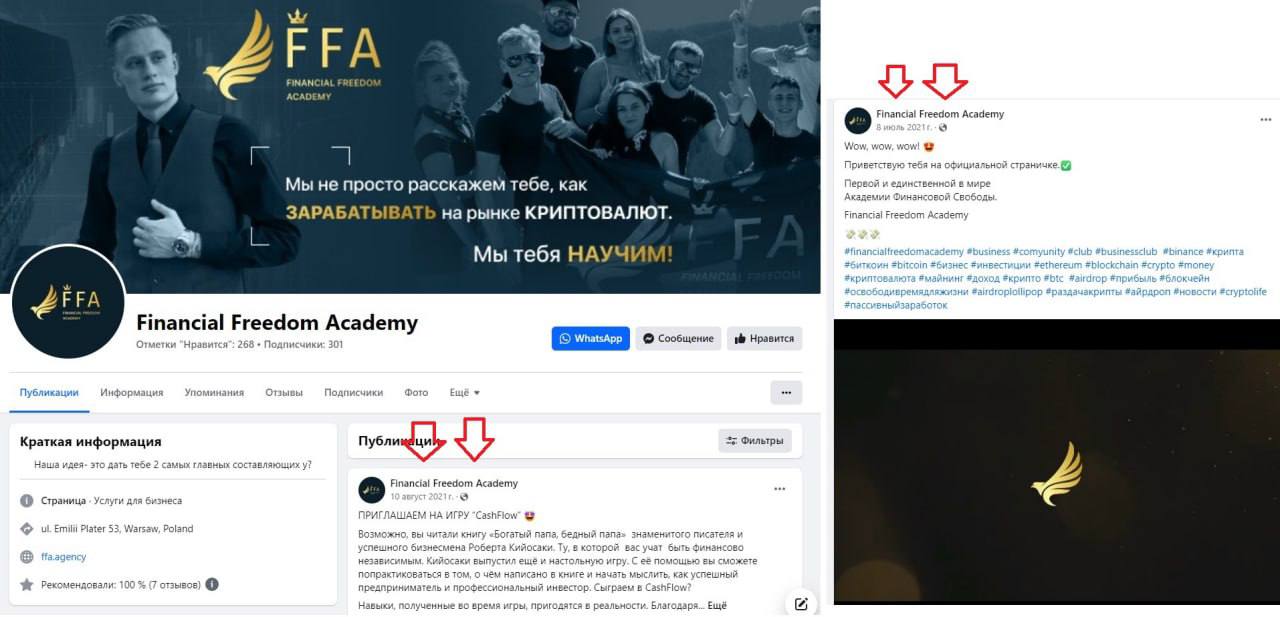Expand the Ещё tab dropdown
This screenshot has height=617, width=1280.
(464, 393)
